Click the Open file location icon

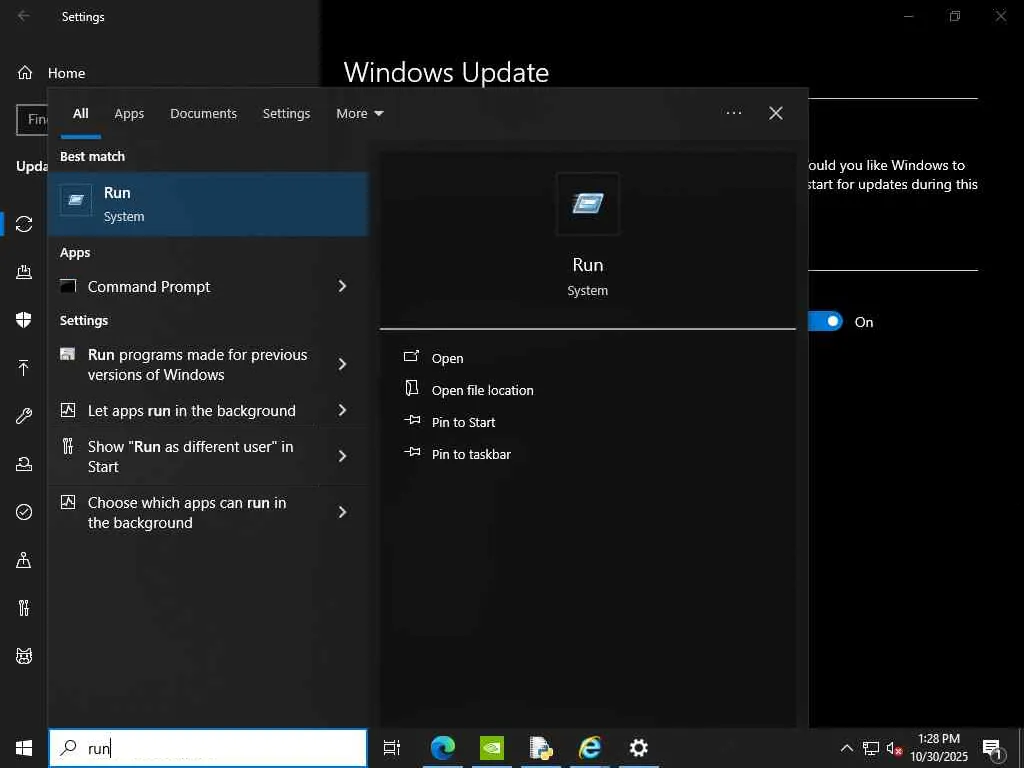click(x=411, y=388)
